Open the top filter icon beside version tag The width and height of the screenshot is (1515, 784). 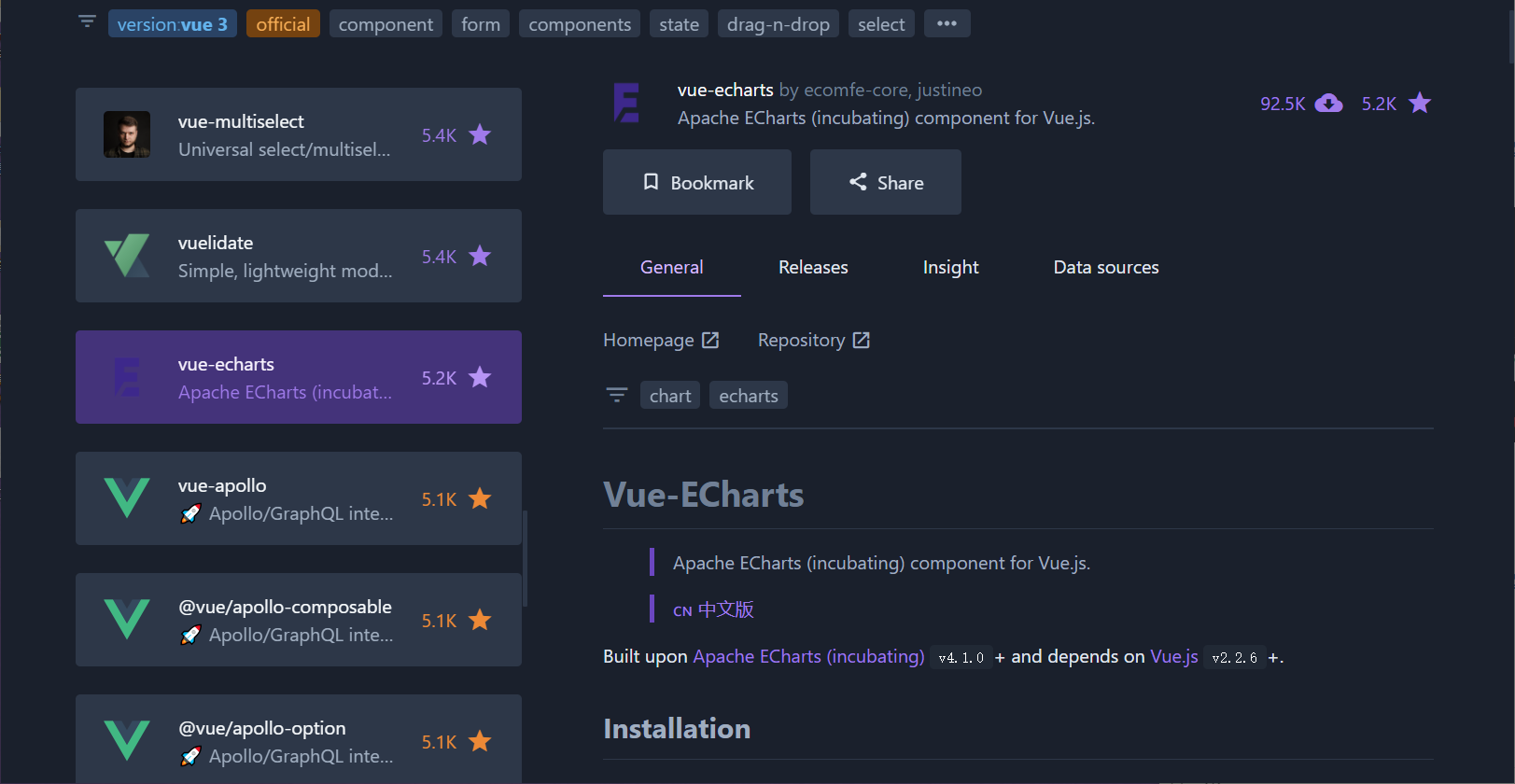click(87, 21)
